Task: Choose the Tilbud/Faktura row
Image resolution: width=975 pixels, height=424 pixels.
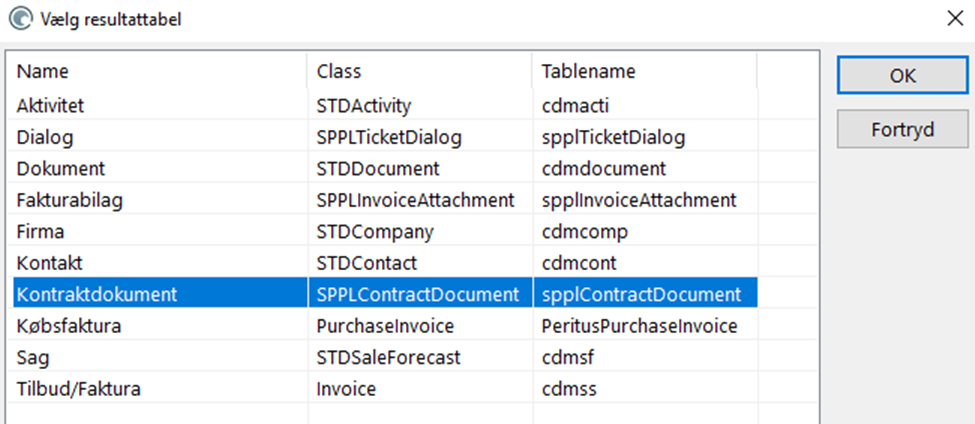Action: [385, 389]
